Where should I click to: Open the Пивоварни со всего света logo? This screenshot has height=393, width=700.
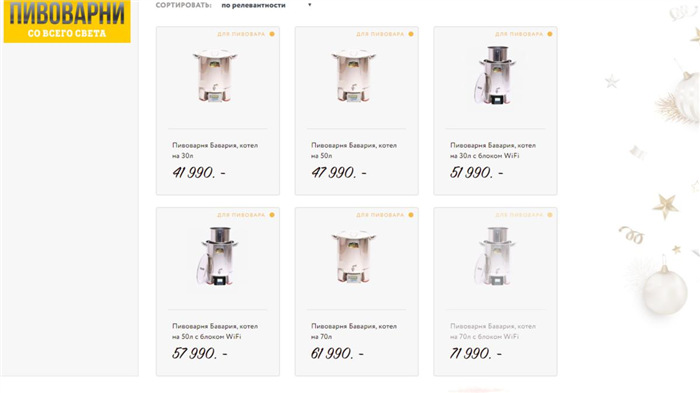point(67,21)
